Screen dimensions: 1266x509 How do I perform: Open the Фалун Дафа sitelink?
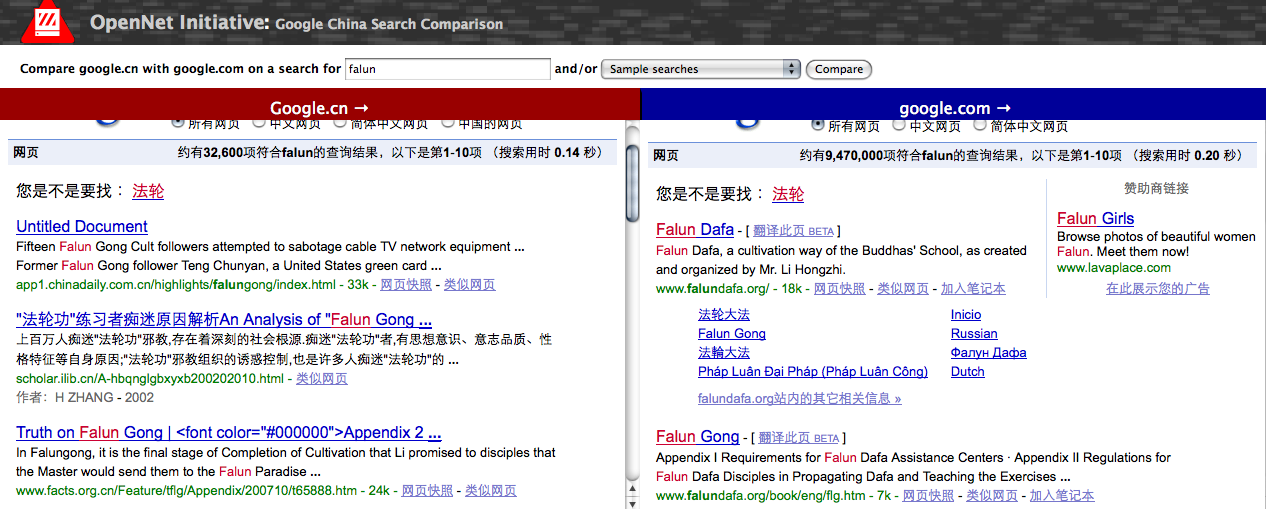[989, 353]
